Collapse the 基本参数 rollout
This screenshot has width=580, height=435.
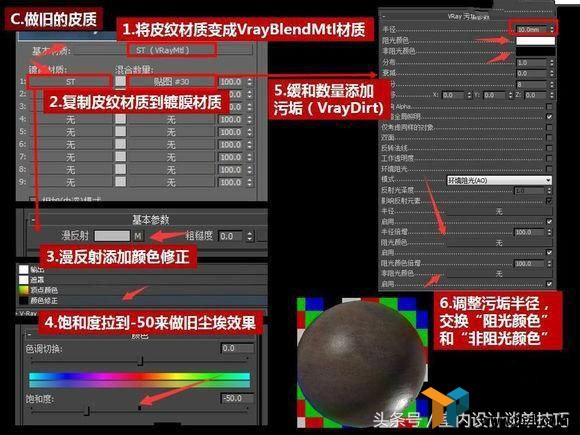tap(33, 220)
